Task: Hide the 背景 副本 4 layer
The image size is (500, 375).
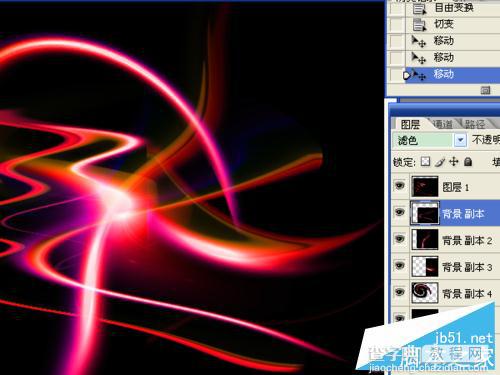Action: (x=399, y=292)
